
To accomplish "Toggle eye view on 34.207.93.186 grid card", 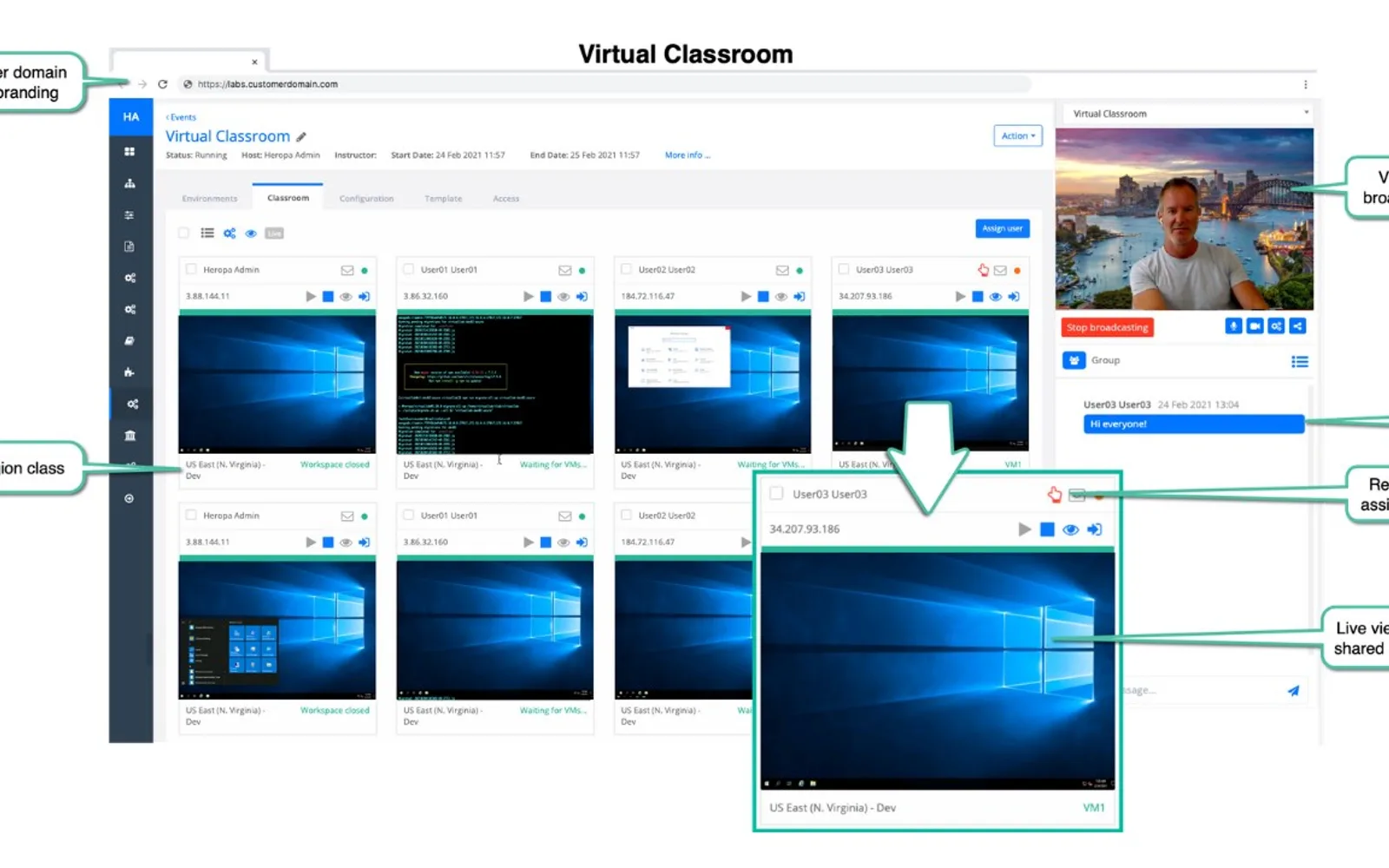I will pyautogui.click(x=996, y=296).
